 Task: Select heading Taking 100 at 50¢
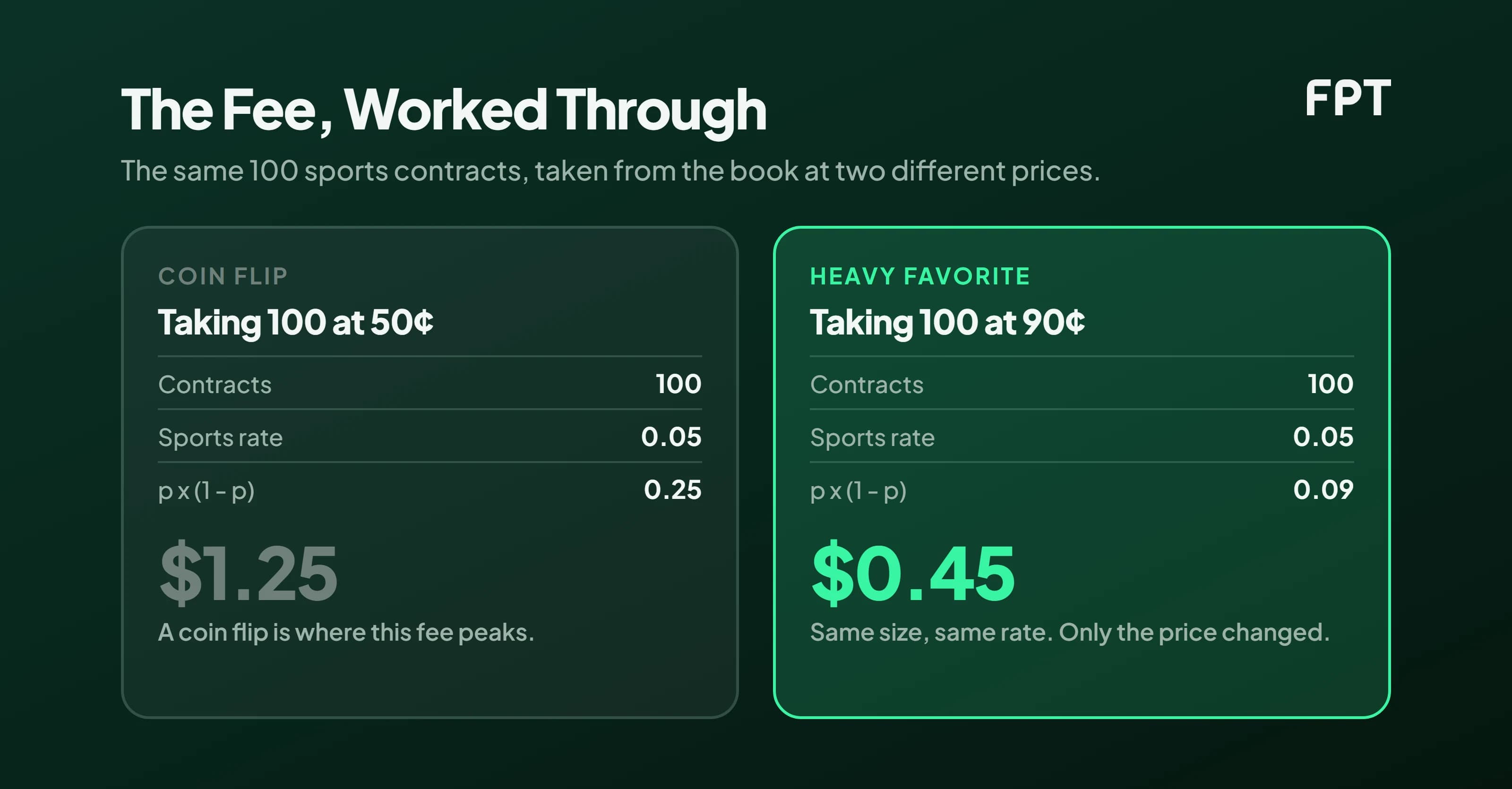pos(296,322)
